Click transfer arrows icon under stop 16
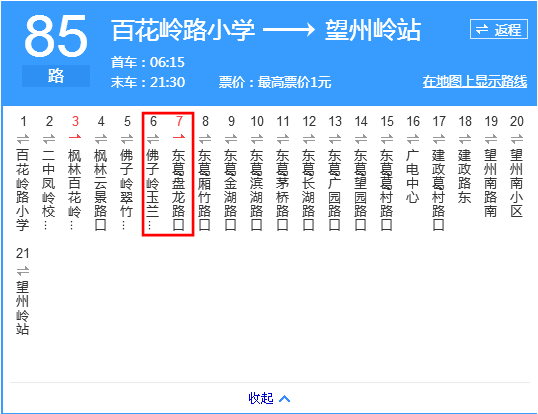 [x=413, y=139]
